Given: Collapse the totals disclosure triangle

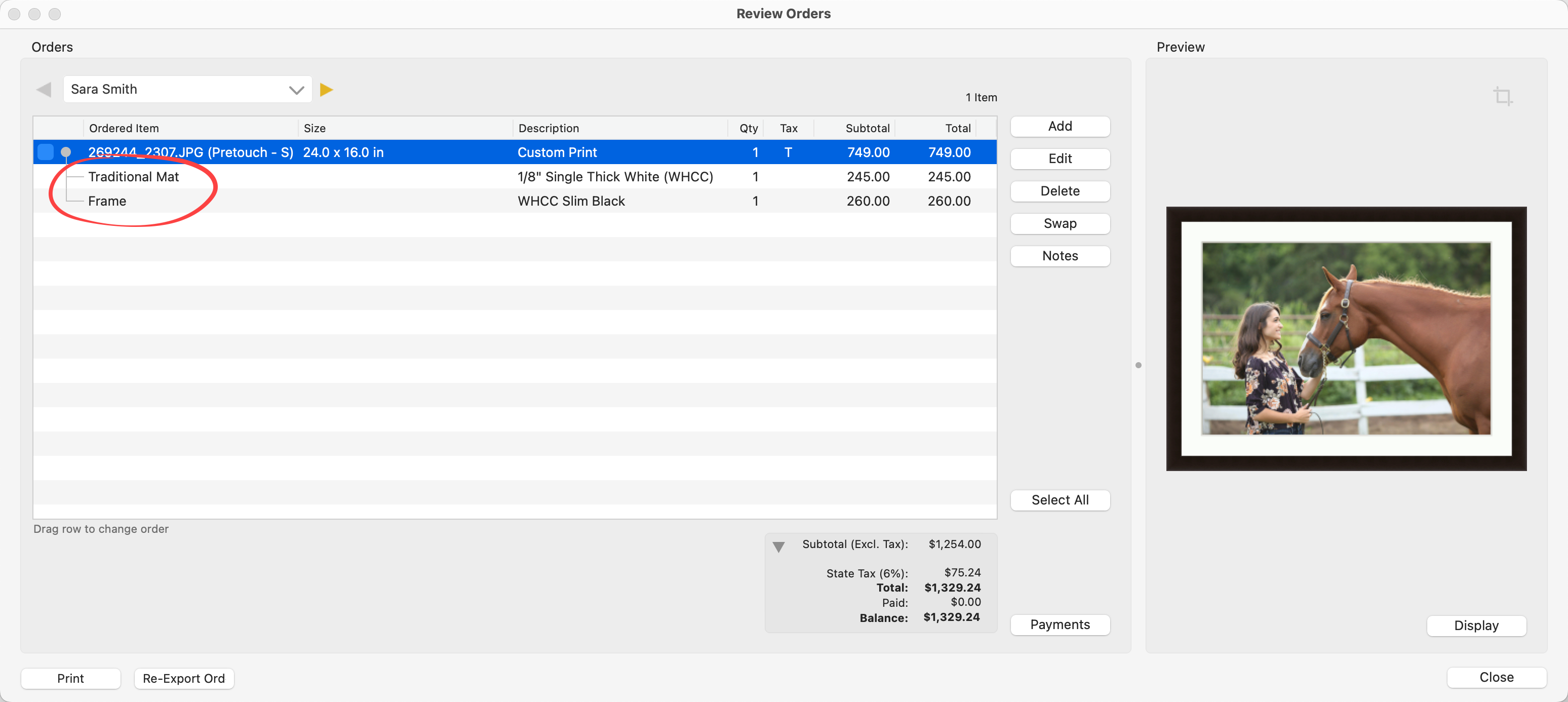Looking at the screenshot, I should pos(778,546).
